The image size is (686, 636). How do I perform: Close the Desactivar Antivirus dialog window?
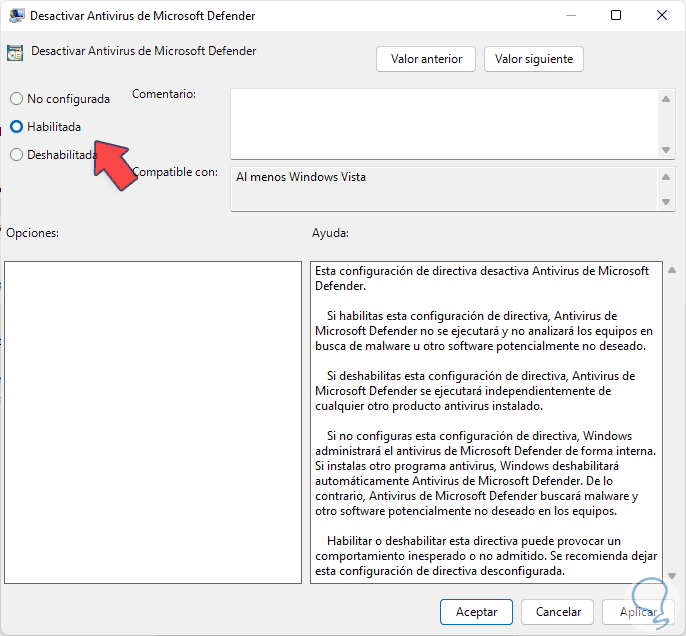click(662, 15)
